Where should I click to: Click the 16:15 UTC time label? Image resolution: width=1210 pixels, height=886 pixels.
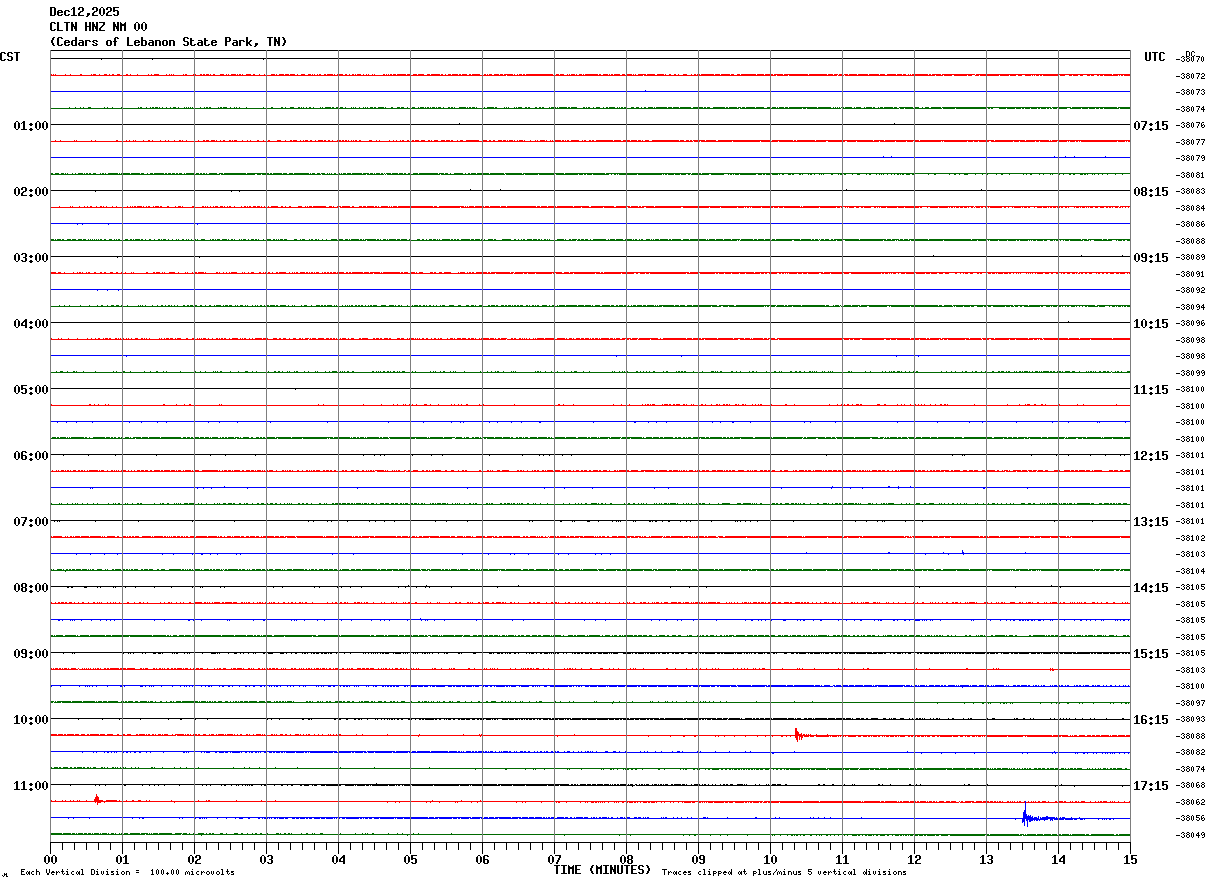(x=1150, y=719)
